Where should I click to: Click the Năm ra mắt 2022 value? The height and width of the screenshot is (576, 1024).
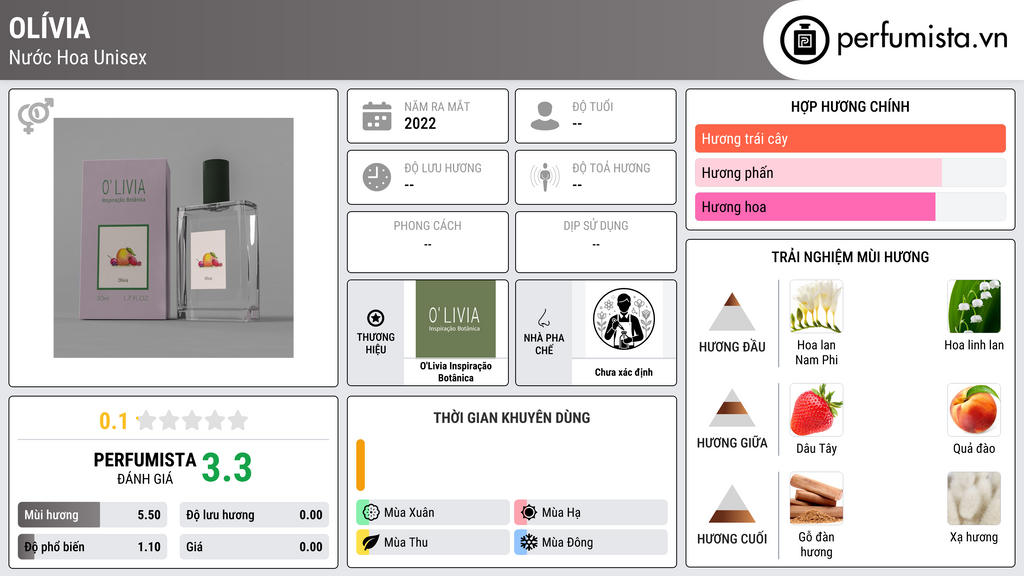pyautogui.click(x=420, y=123)
